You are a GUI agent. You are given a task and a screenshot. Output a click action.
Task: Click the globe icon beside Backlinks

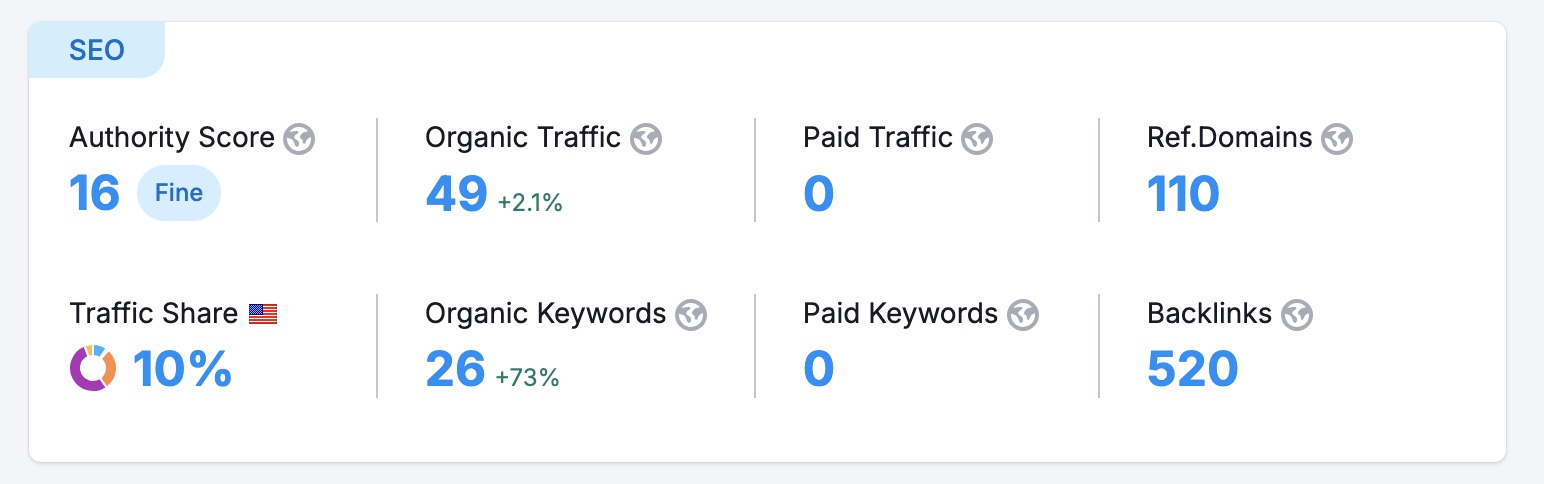point(1297,314)
